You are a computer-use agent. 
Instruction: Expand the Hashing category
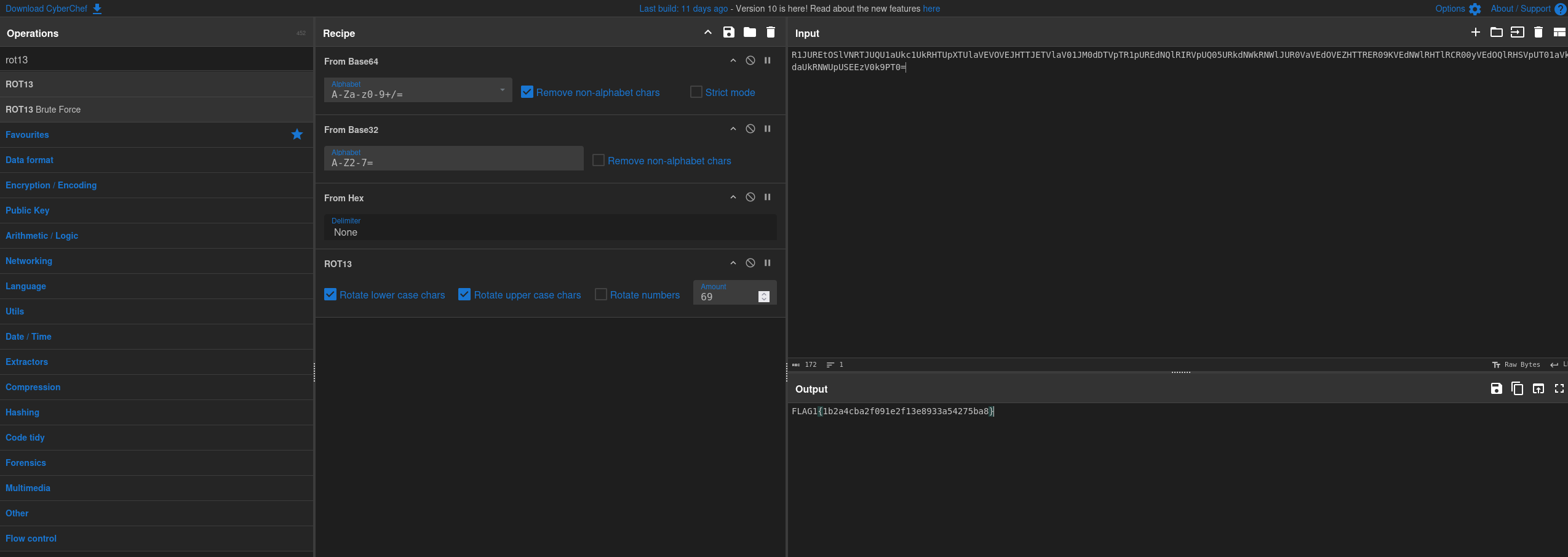156,412
